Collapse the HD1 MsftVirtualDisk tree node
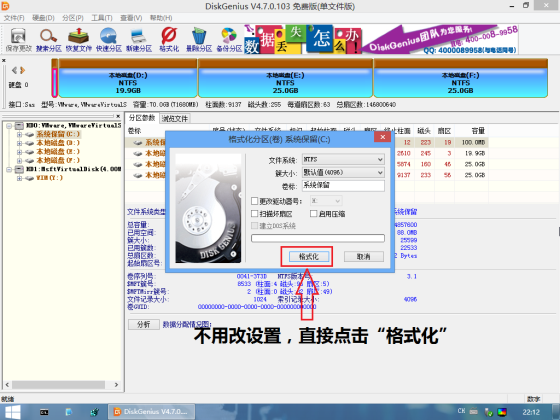 pos(9,169)
